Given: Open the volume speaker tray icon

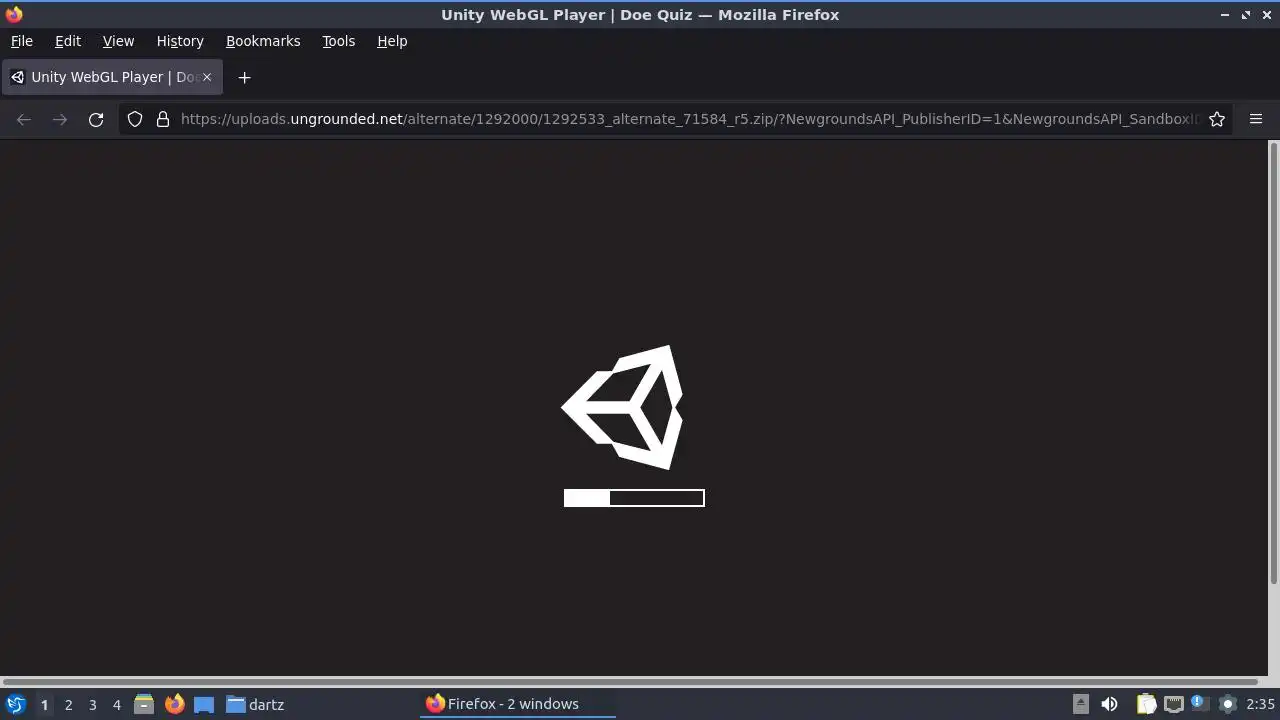Looking at the screenshot, I should click(1109, 704).
